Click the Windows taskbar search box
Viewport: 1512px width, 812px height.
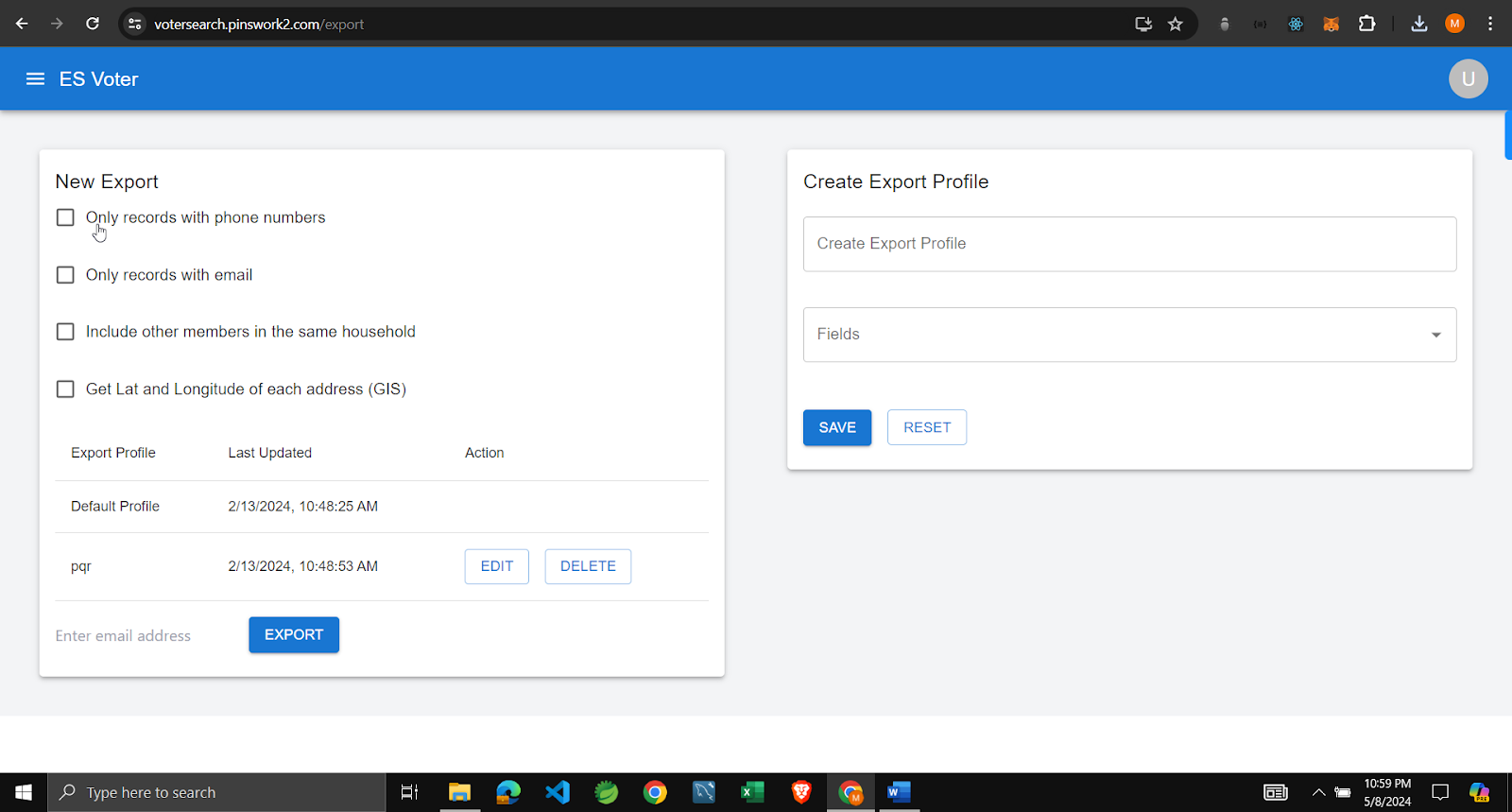(x=216, y=792)
